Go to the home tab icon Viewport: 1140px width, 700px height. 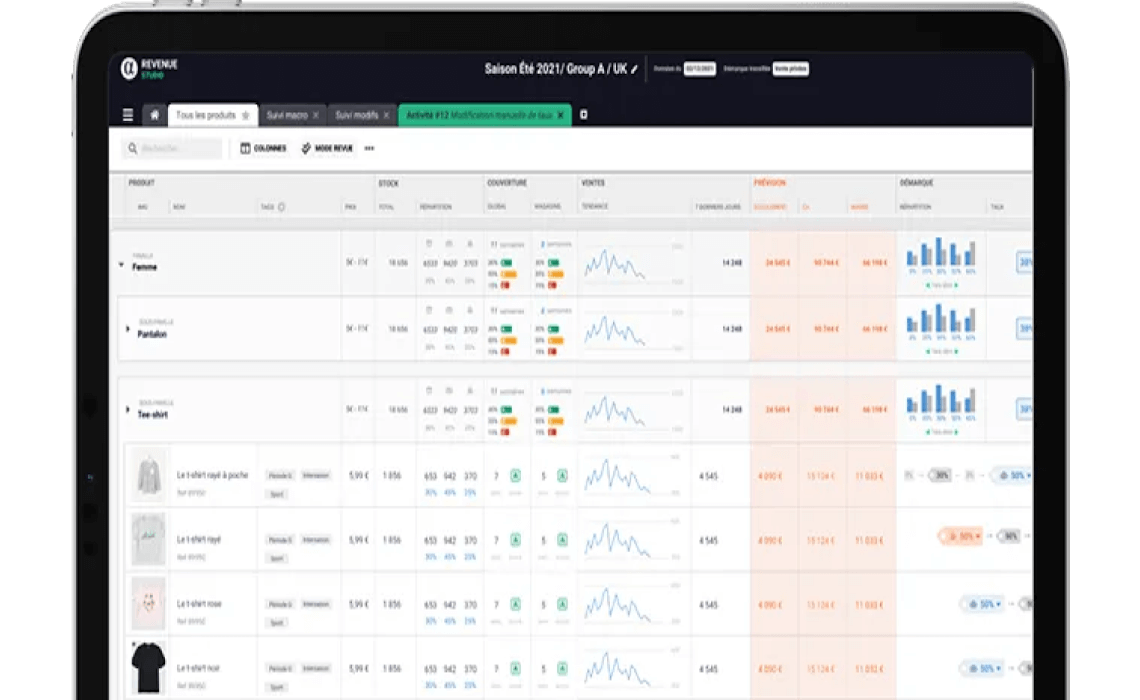154,115
